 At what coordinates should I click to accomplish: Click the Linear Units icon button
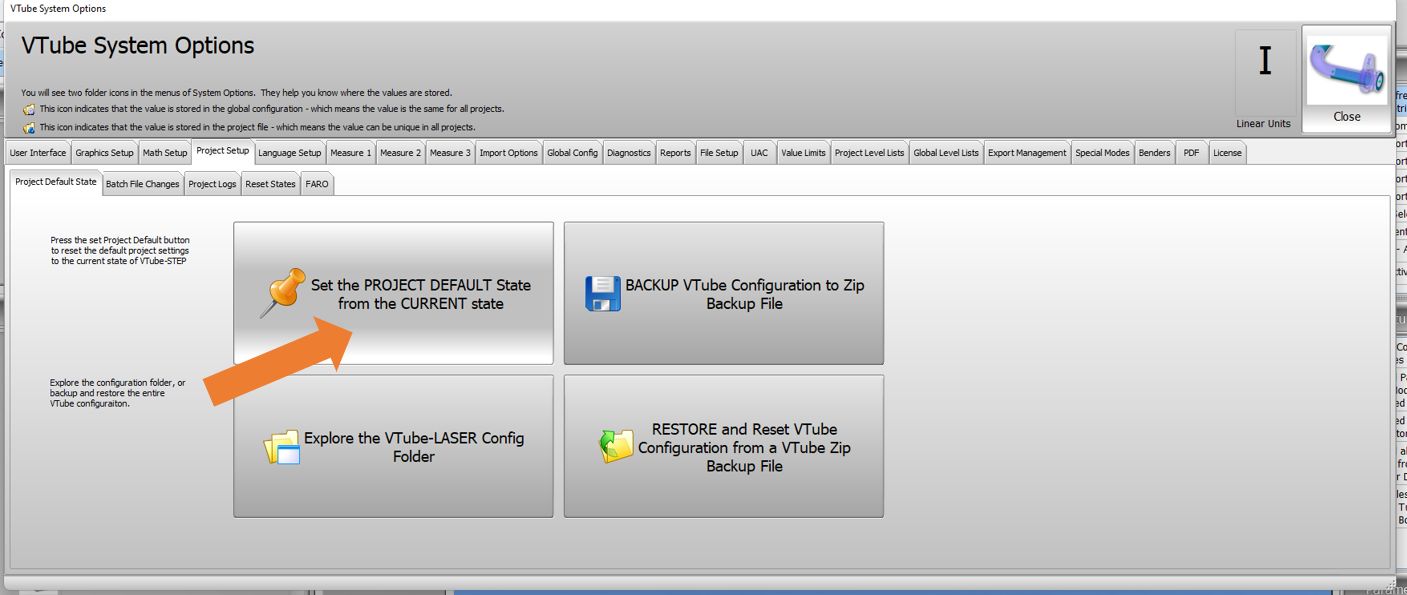[x=1264, y=80]
